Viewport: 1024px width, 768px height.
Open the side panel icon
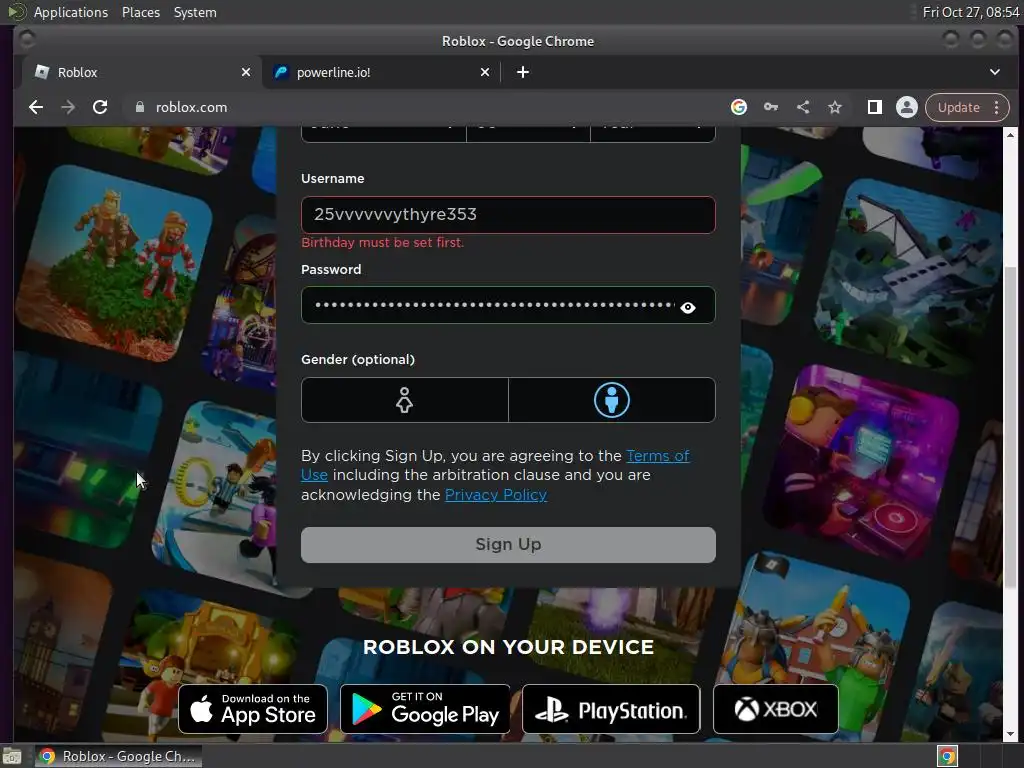coord(874,107)
